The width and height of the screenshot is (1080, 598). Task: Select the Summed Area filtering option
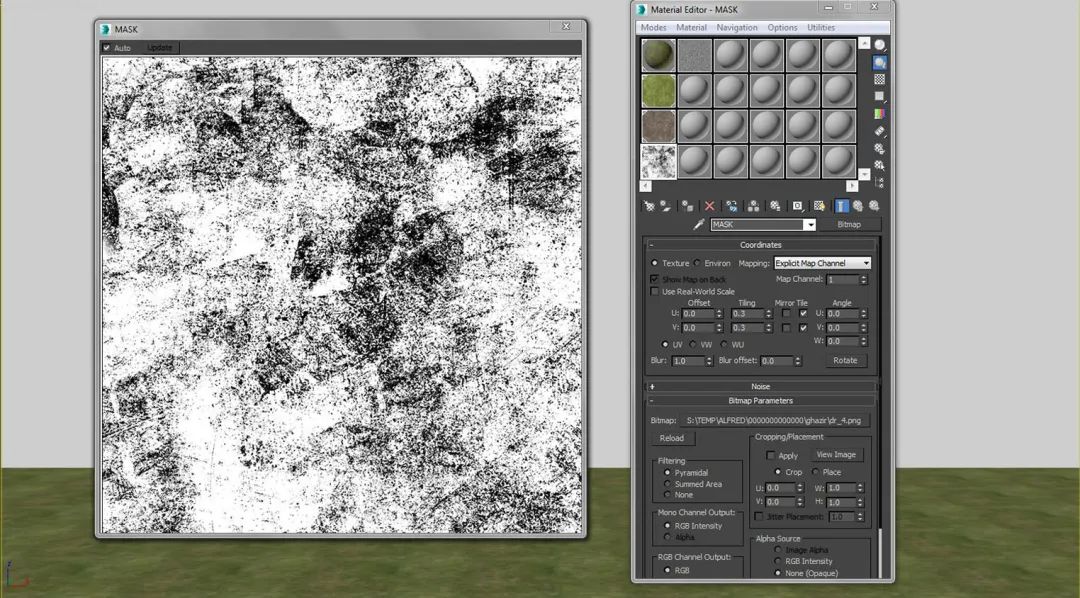click(x=668, y=484)
